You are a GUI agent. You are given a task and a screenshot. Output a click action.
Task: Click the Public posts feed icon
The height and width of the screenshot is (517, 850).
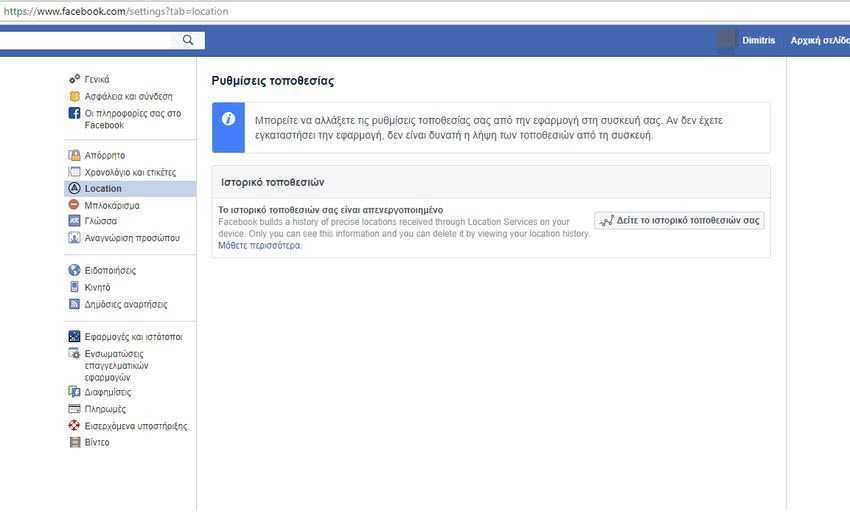(74, 304)
